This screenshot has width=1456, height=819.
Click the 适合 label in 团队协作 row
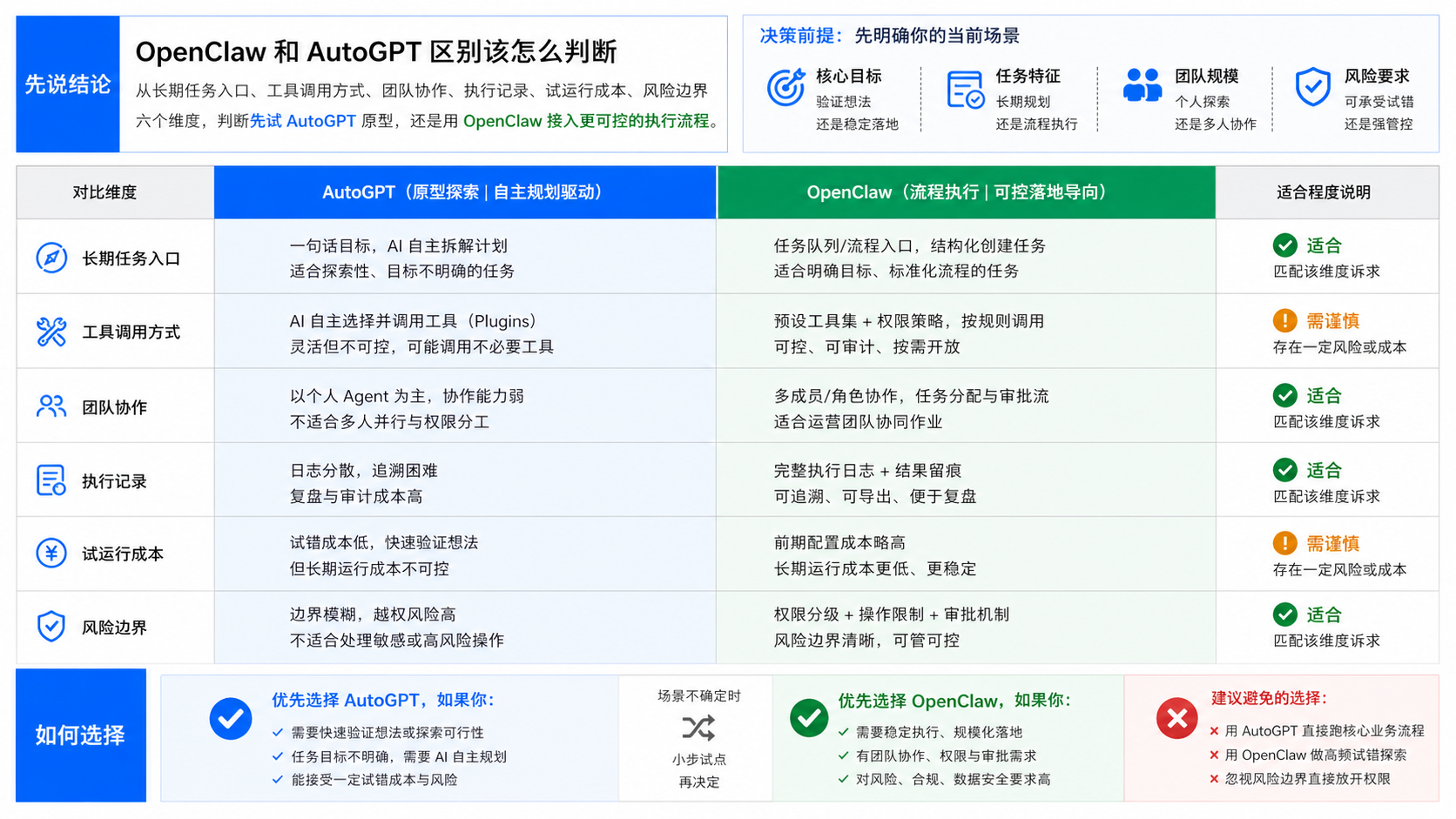pos(1324,396)
